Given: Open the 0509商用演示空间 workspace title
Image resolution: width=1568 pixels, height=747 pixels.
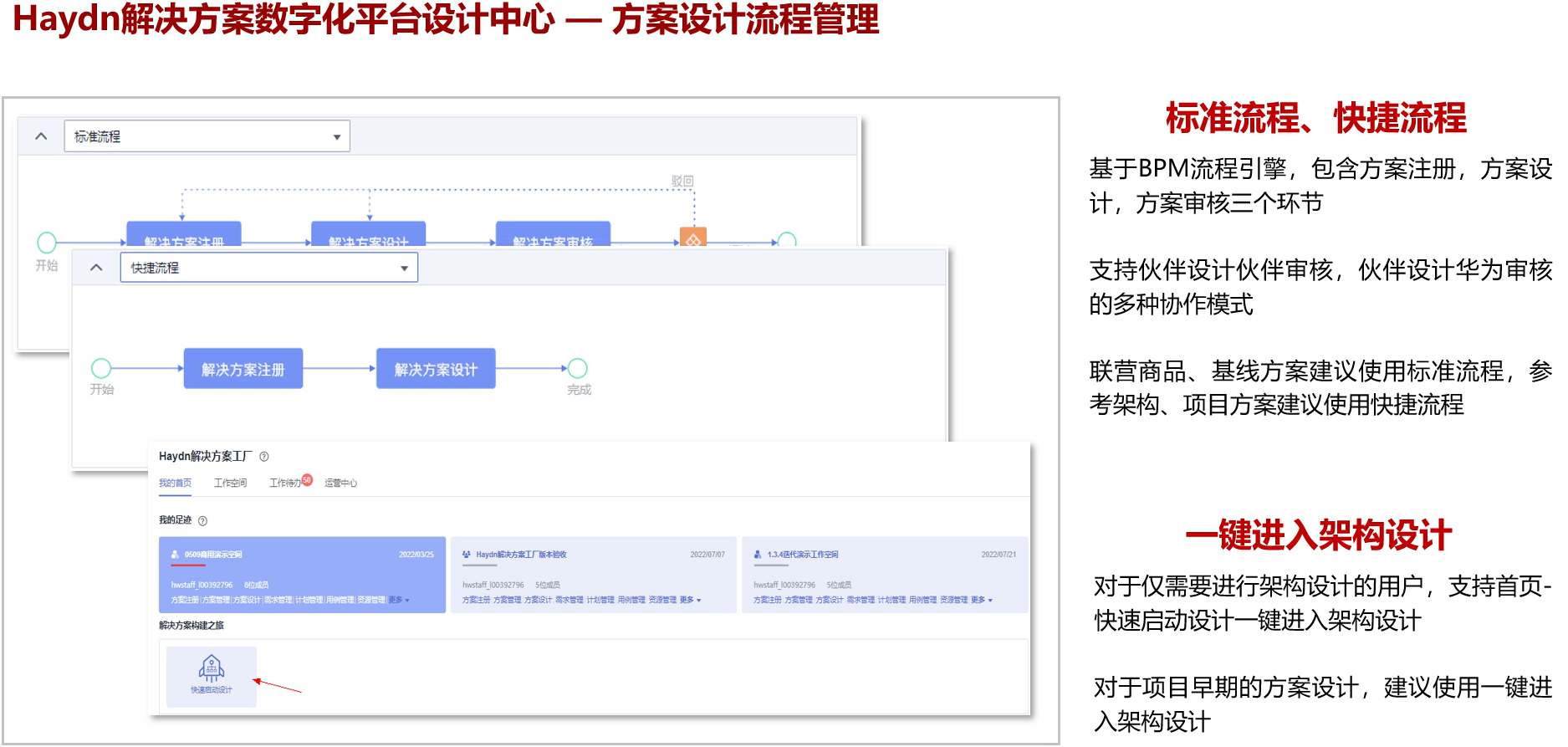Looking at the screenshot, I should [213, 555].
